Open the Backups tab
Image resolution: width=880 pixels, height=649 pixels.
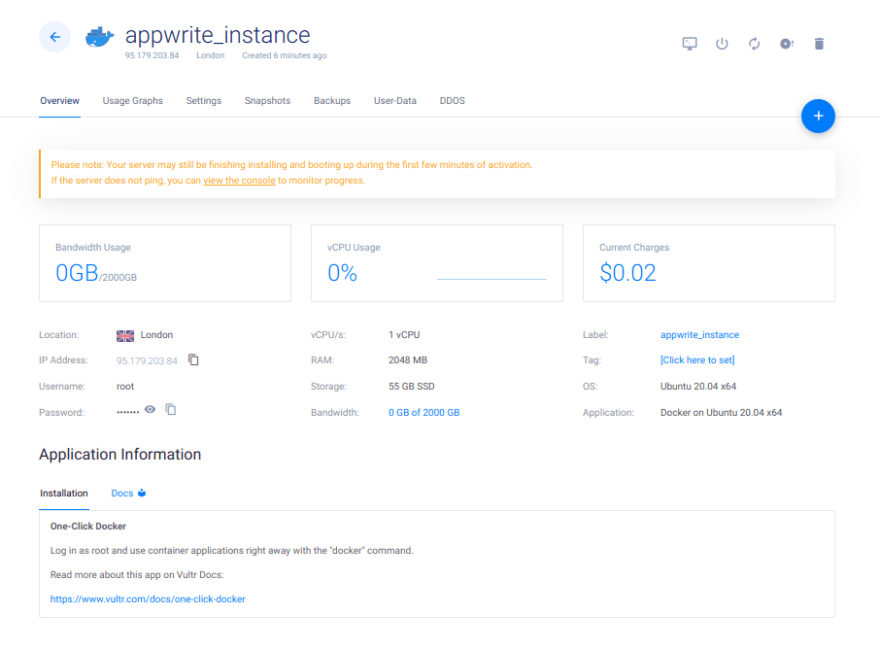tap(332, 100)
